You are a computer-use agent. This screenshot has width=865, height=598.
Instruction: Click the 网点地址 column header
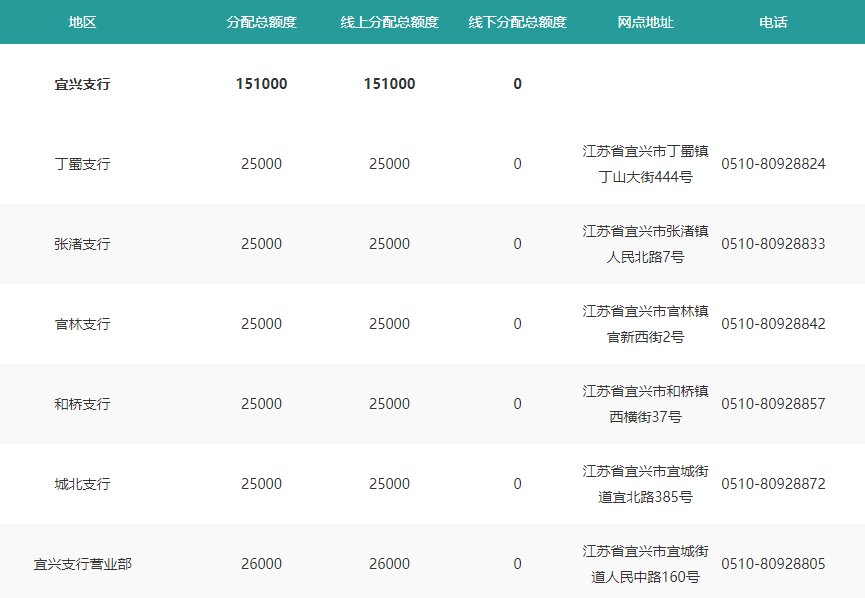coord(645,22)
